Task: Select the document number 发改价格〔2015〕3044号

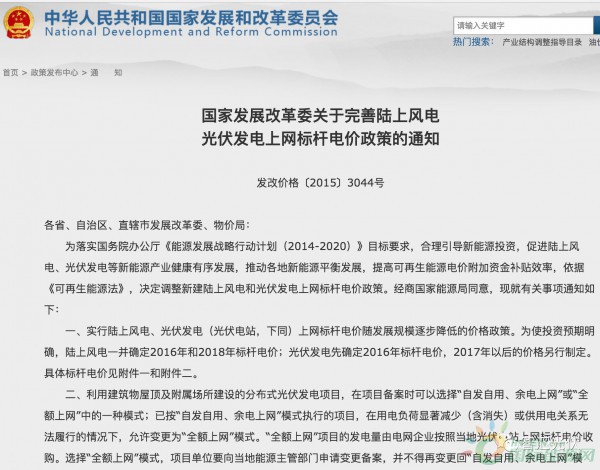Action: tap(320, 183)
